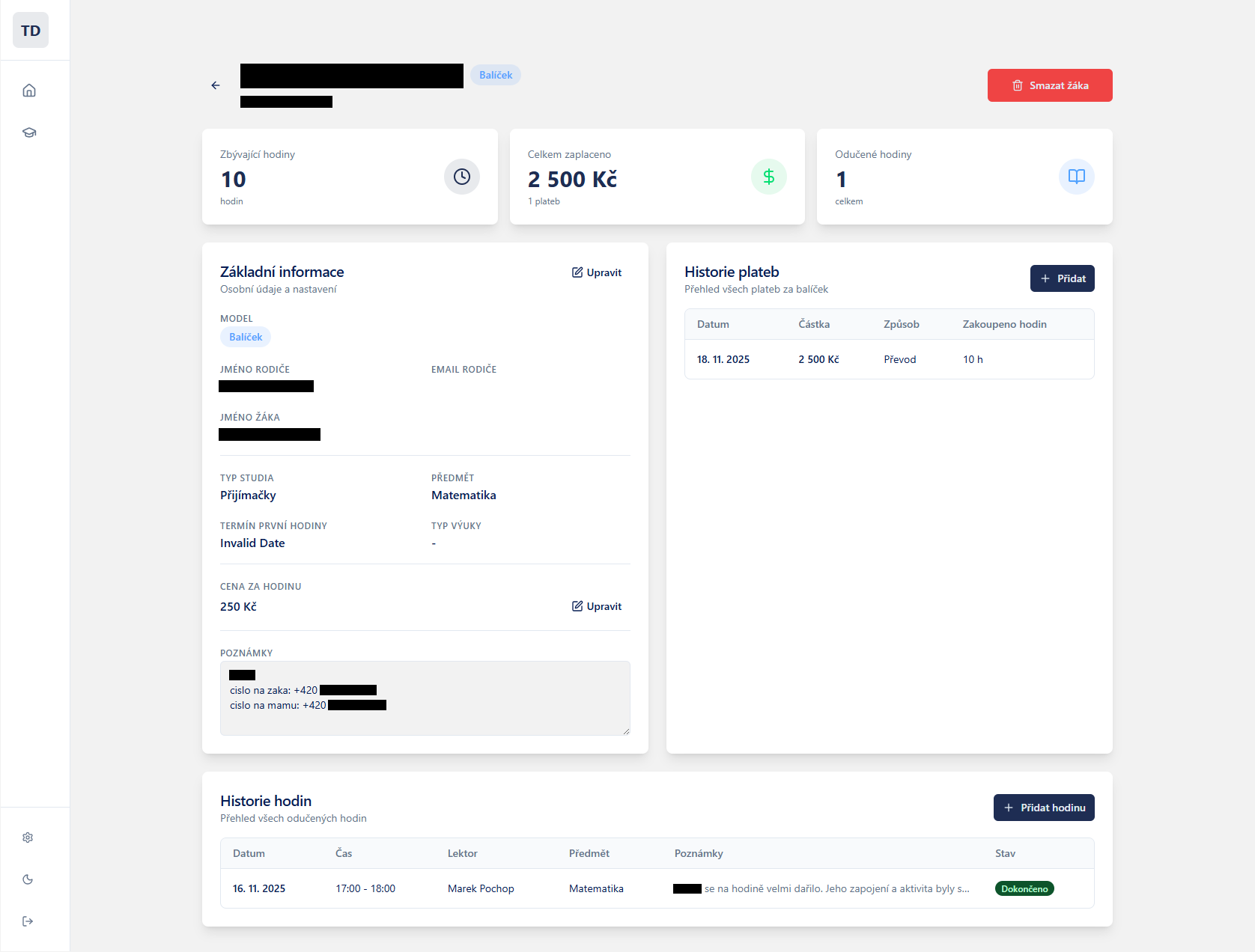The image size is (1255, 952).
Task: Click the clock icon on remaining hours card
Action: coord(462,177)
